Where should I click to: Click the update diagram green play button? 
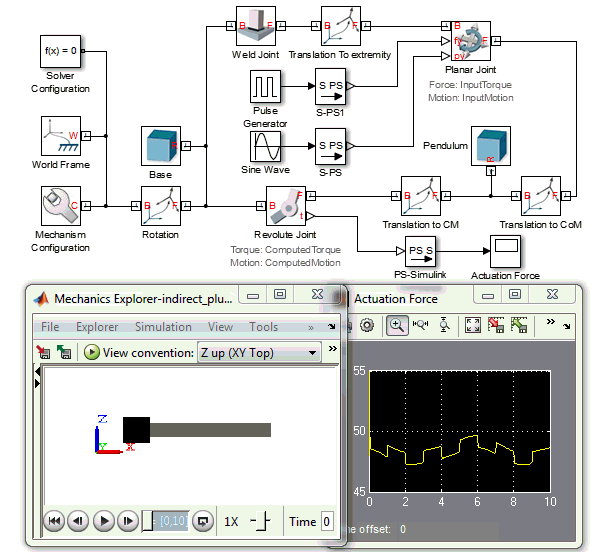(92, 352)
